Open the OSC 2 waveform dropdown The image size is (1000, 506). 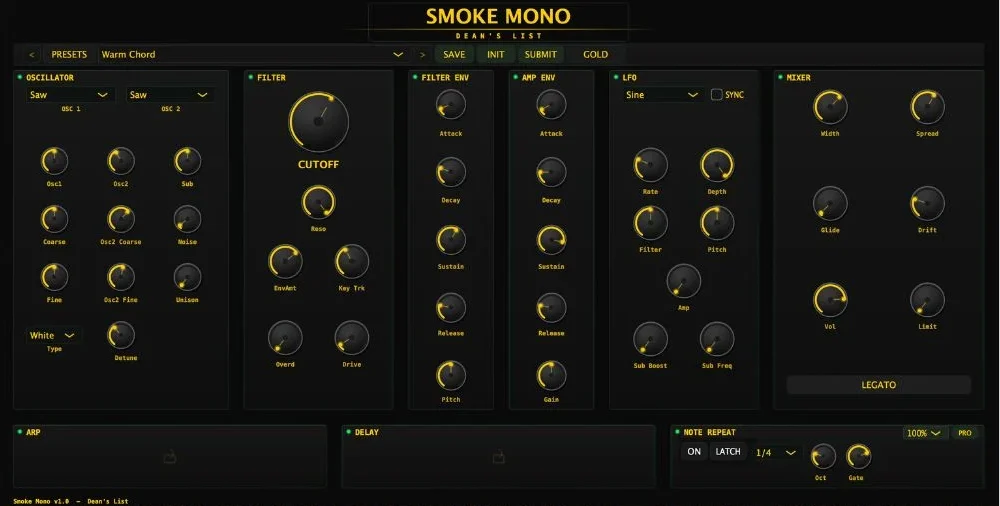(x=170, y=95)
